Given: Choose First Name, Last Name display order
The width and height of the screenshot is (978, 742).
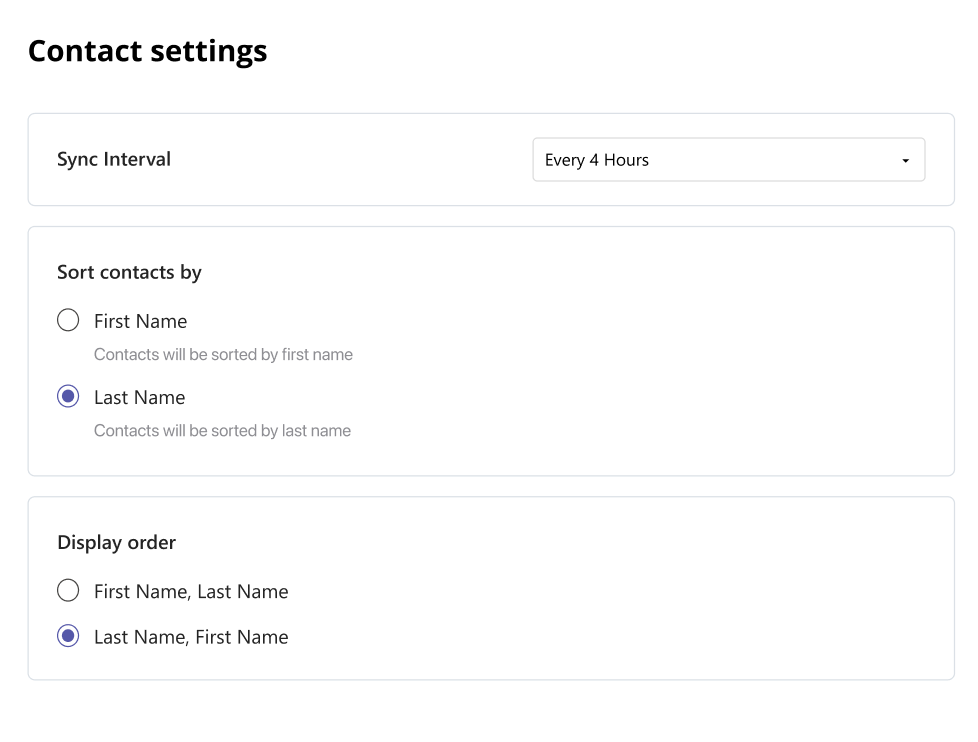Looking at the screenshot, I should 68,590.
